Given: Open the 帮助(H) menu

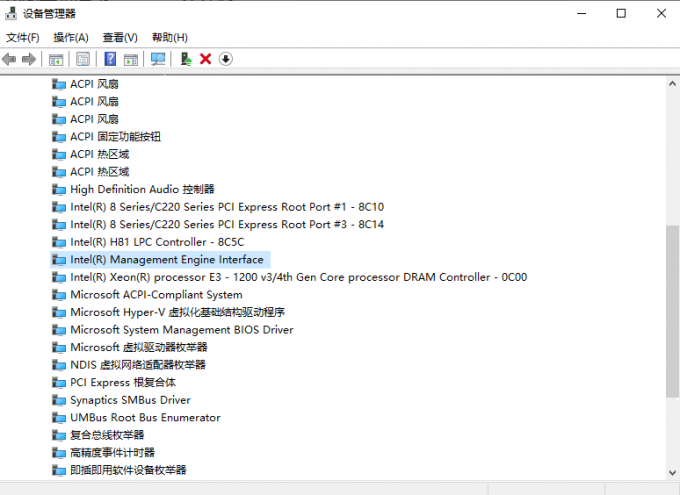Looking at the screenshot, I should tap(169, 37).
